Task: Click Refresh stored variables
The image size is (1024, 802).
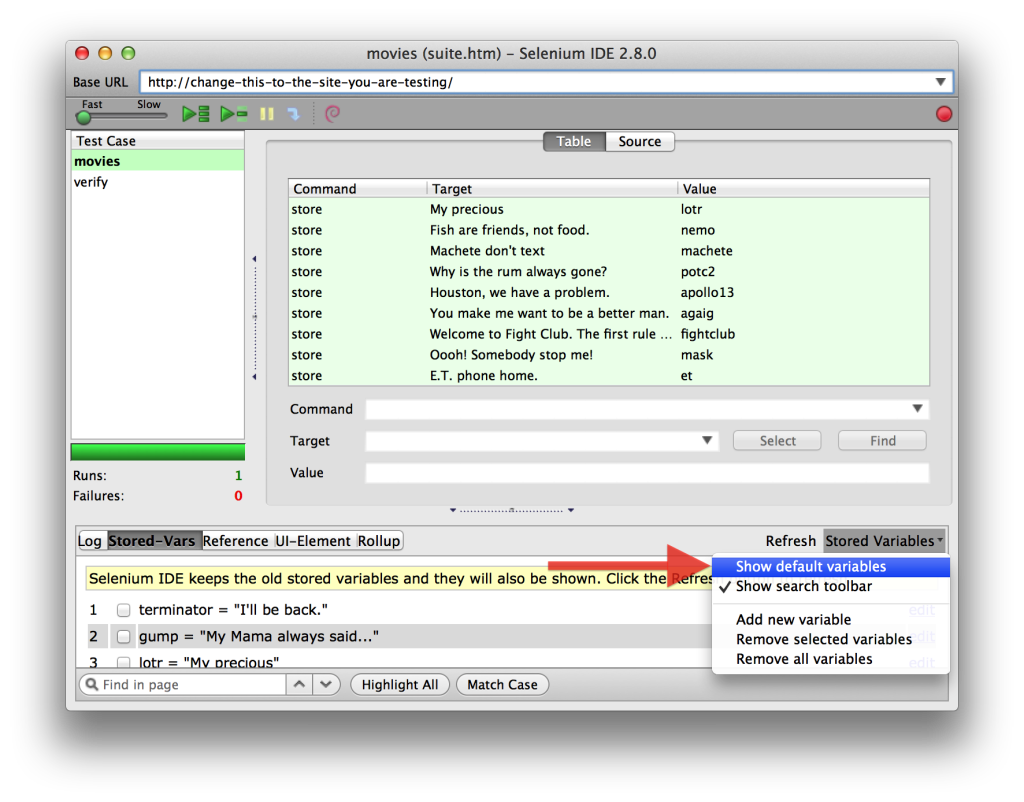Action: coord(790,541)
